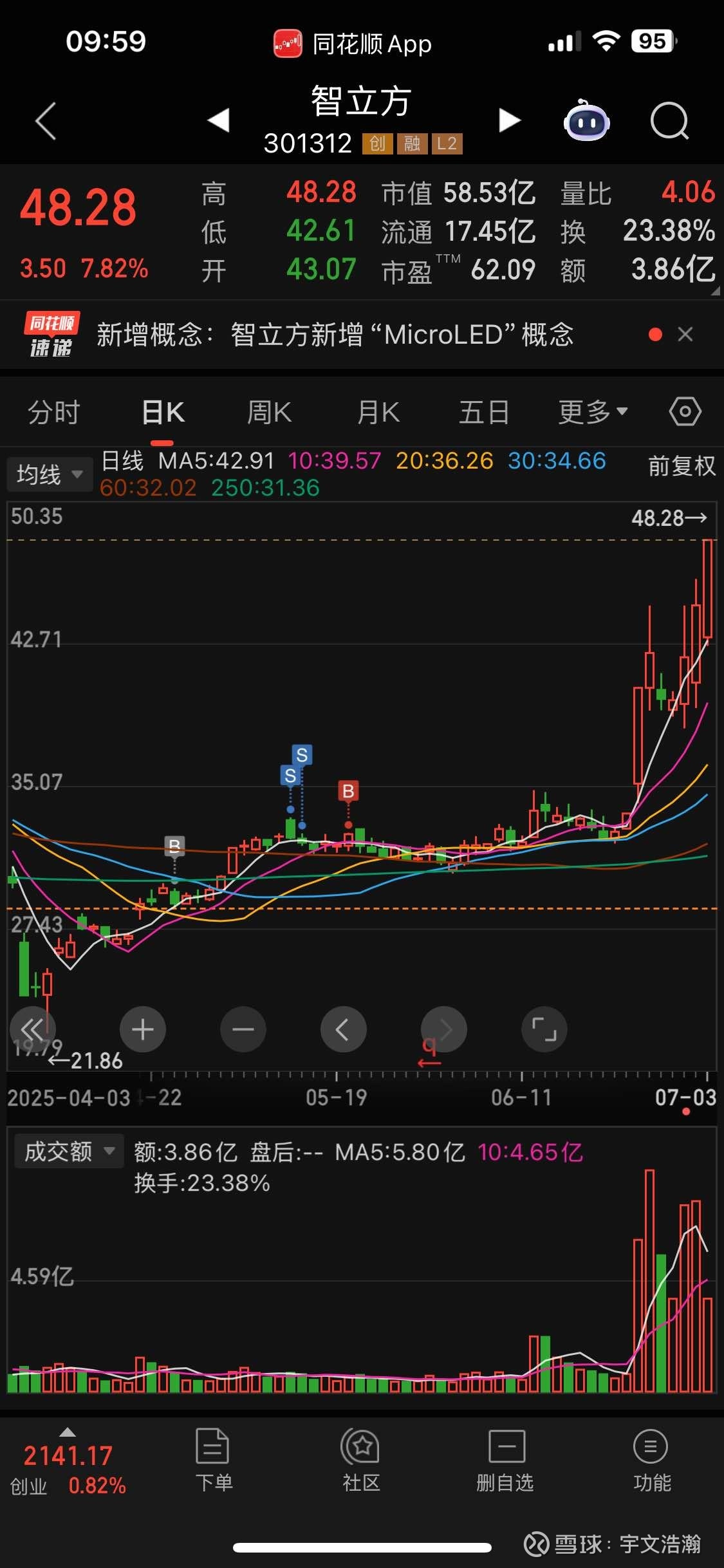Screen dimensions: 724x1568
Task: Open the MicroLED concept news headline
Action: (335, 334)
